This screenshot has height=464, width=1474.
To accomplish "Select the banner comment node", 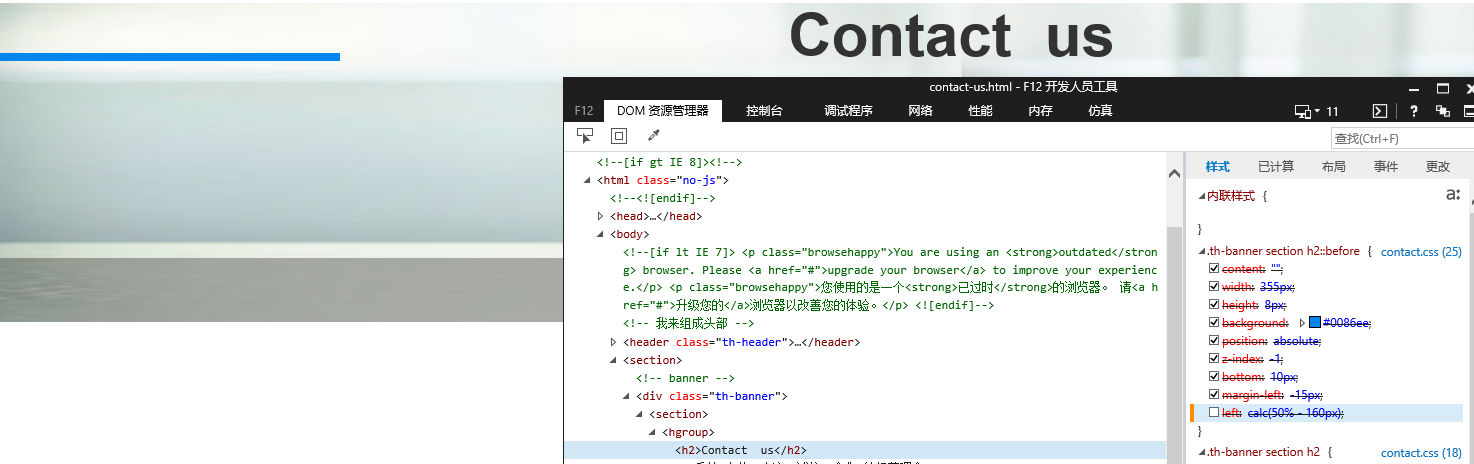I will pyautogui.click(x=685, y=378).
